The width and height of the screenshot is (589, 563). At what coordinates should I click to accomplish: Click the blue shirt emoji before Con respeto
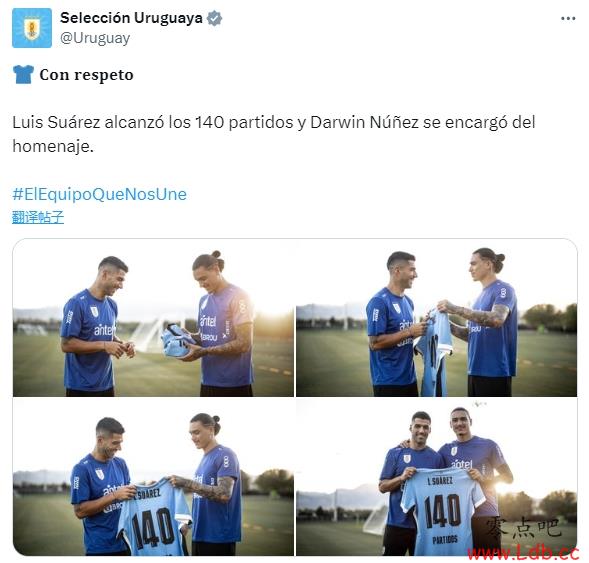point(23,74)
